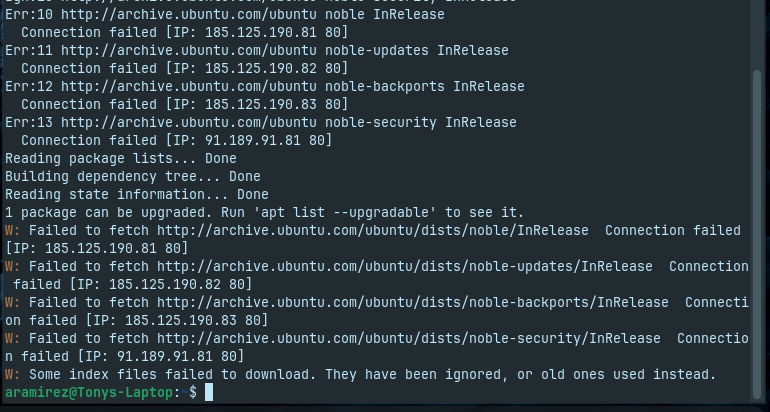Open the dists/noble-security/InRelease warning URL
This screenshot has width=770, height=412.
[409, 338]
